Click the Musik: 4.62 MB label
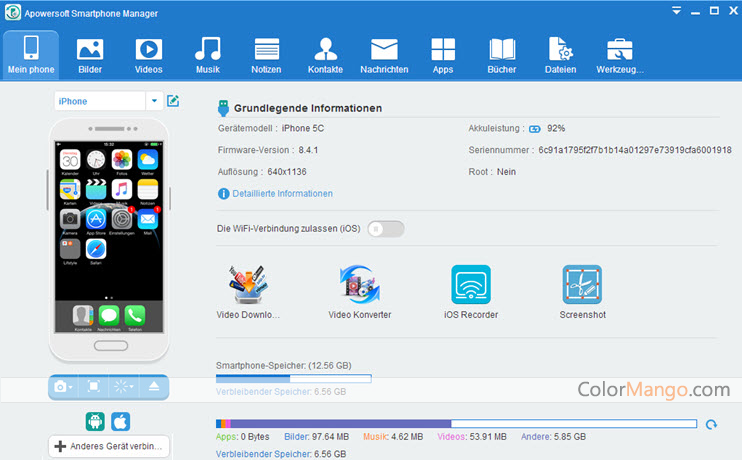Image resolution: width=742 pixels, height=460 pixels. pyautogui.click(x=393, y=437)
